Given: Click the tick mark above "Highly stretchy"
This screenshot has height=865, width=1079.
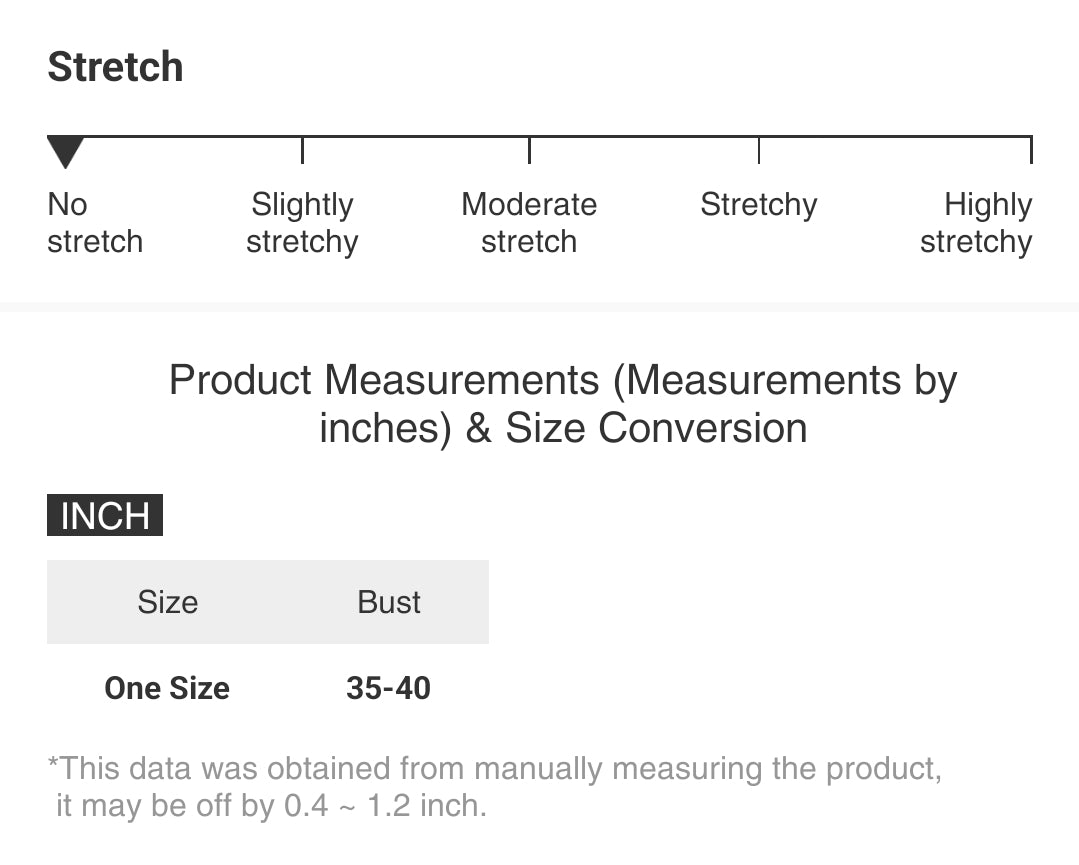Looking at the screenshot, I should (1030, 150).
